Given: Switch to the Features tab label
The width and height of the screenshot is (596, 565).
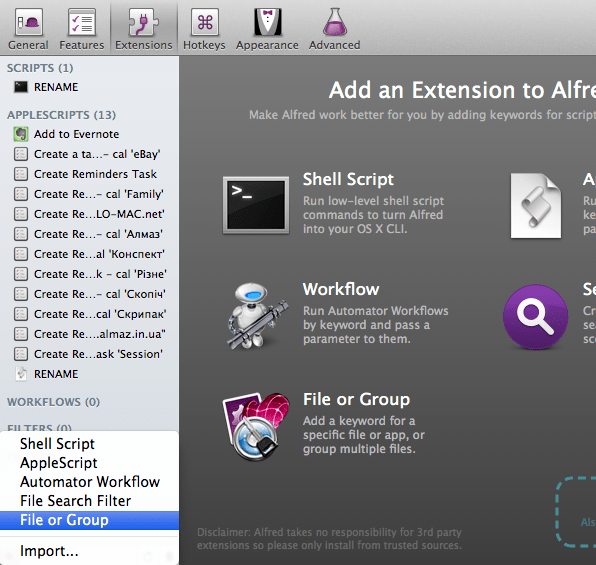Looking at the screenshot, I should point(82,45).
